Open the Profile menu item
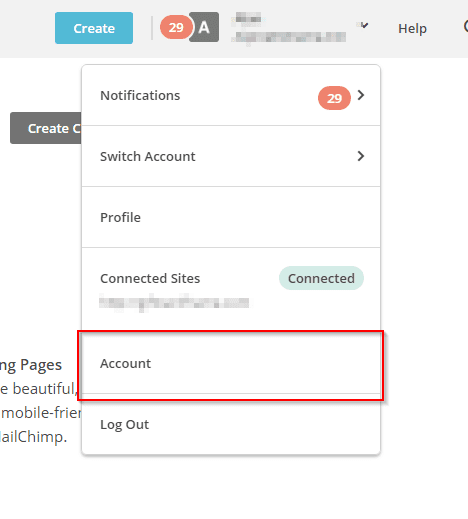Image resolution: width=468 pixels, height=519 pixels. click(x=231, y=217)
